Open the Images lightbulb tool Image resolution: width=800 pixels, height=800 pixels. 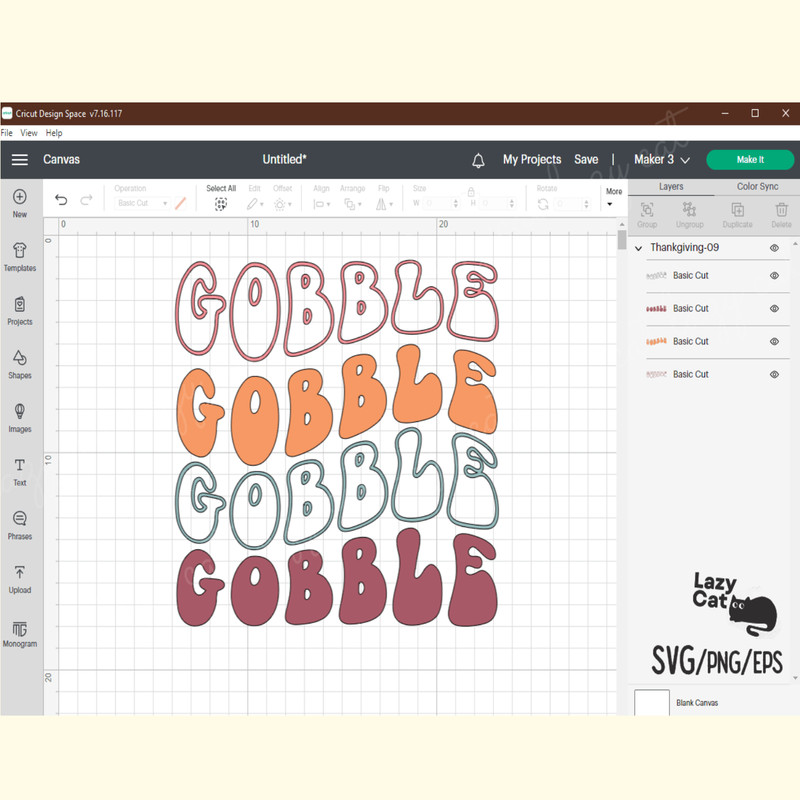pyautogui.click(x=20, y=412)
